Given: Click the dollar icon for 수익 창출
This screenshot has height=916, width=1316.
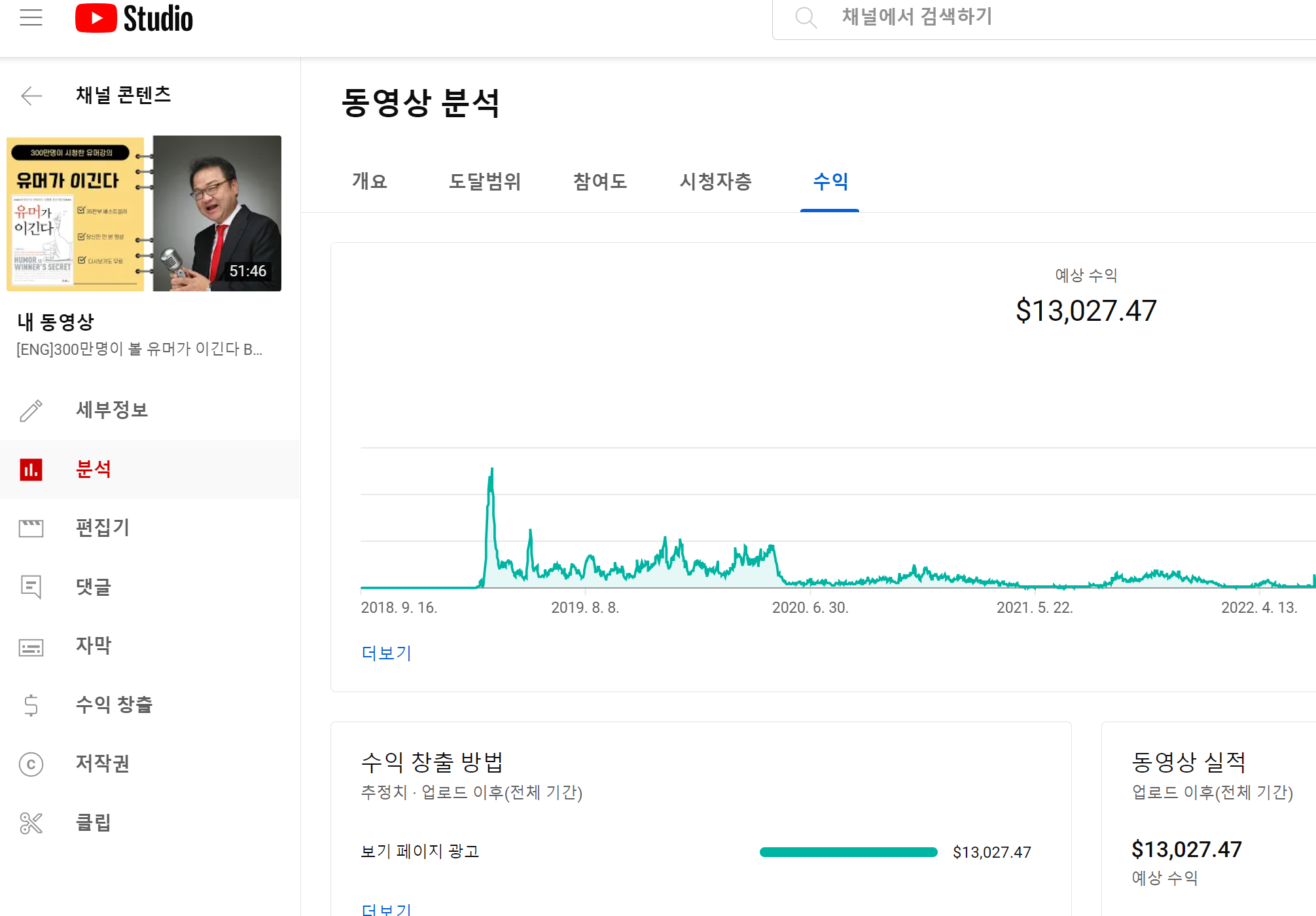Looking at the screenshot, I should [31, 705].
